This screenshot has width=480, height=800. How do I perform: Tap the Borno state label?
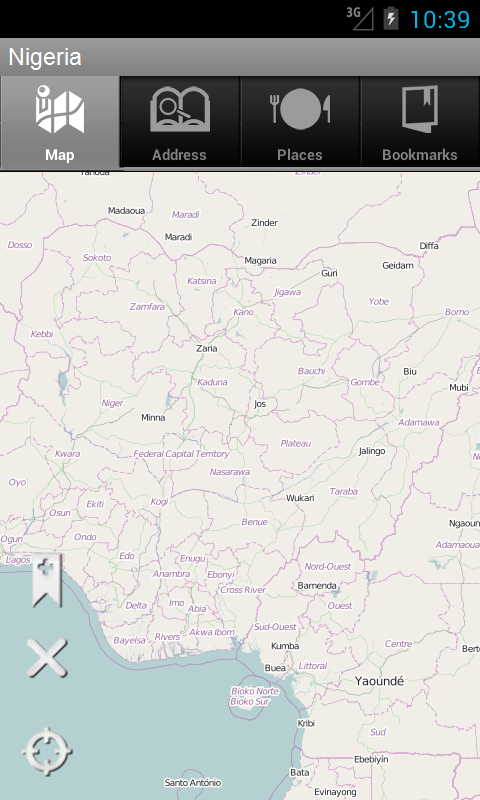(x=457, y=312)
